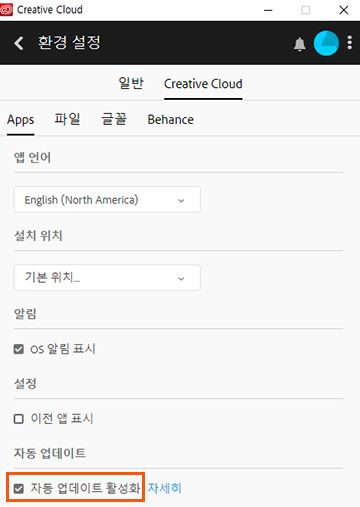Open the blue profile avatar
The height and width of the screenshot is (507, 360).
tap(326, 43)
